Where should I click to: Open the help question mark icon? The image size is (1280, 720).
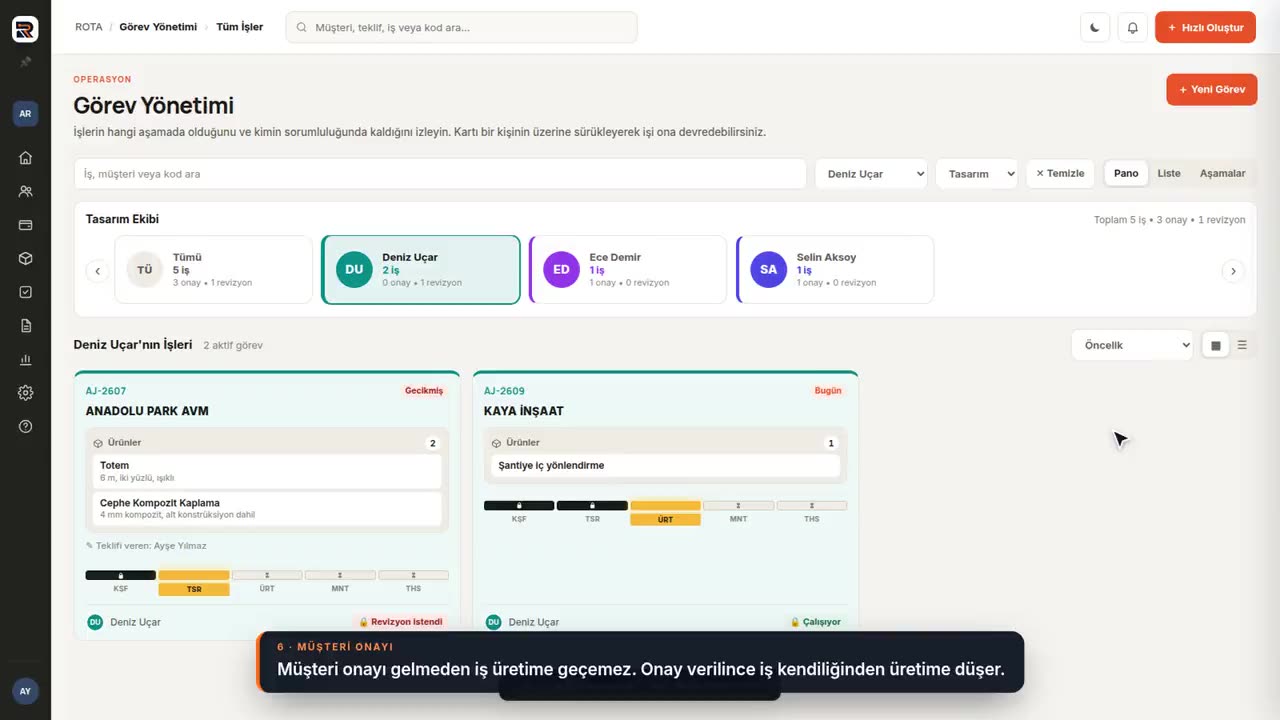click(x=25, y=426)
